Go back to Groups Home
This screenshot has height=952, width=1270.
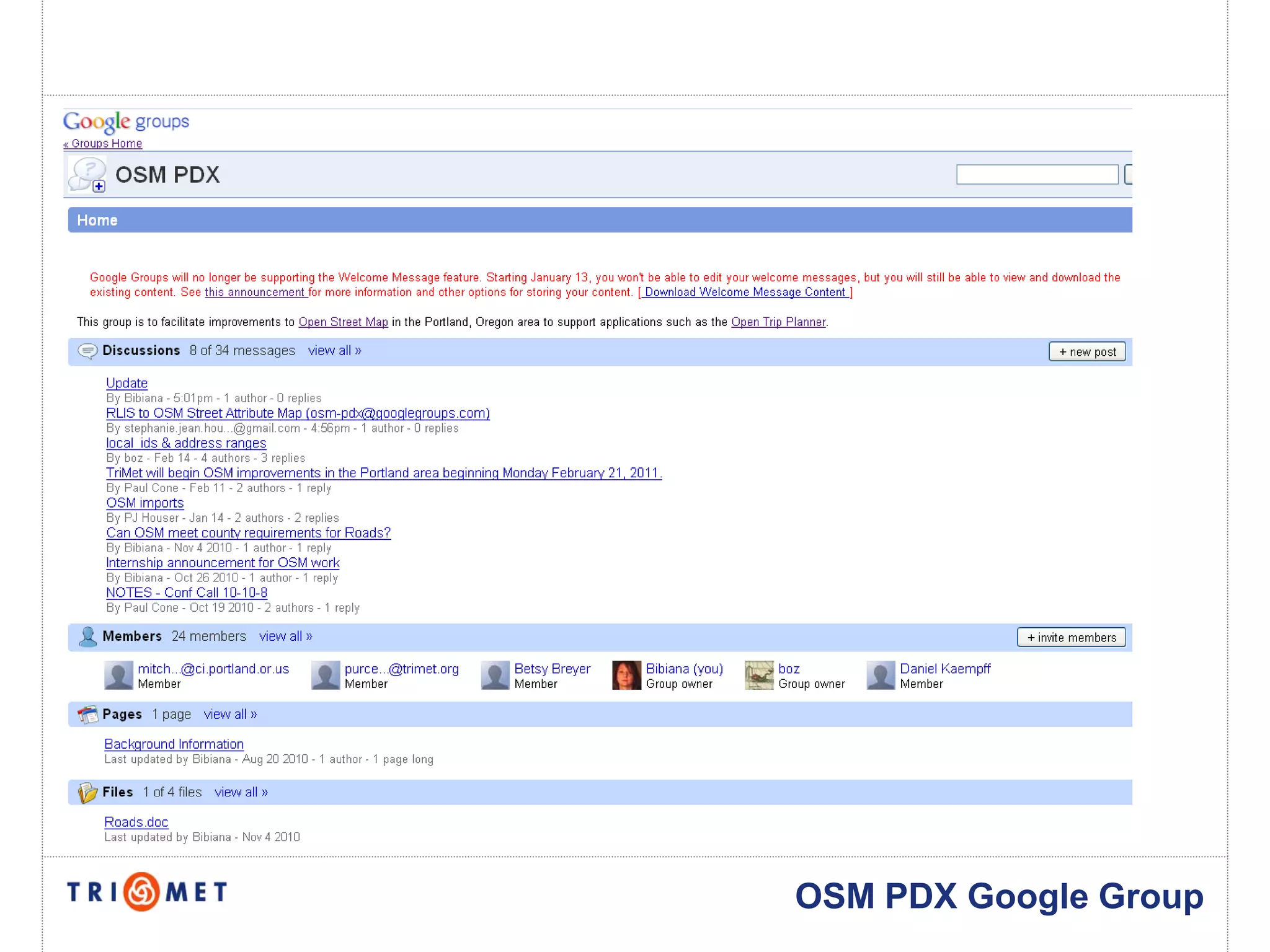(103, 144)
